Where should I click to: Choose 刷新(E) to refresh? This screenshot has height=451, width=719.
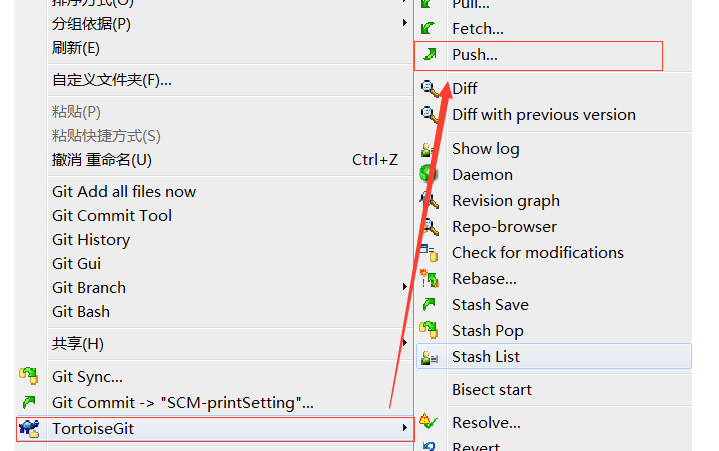pos(76,47)
